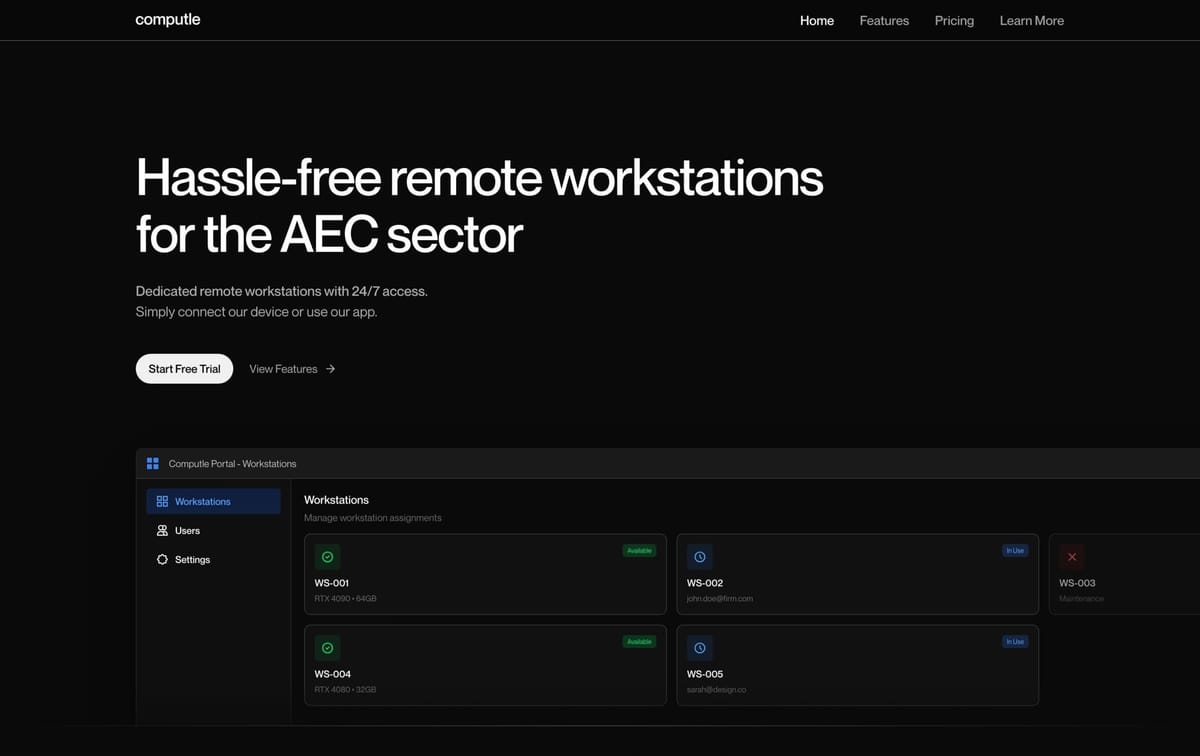Viewport: 1200px width, 756px height.
Task: Click the red X icon on WS-003
Action: (1071, 556)
